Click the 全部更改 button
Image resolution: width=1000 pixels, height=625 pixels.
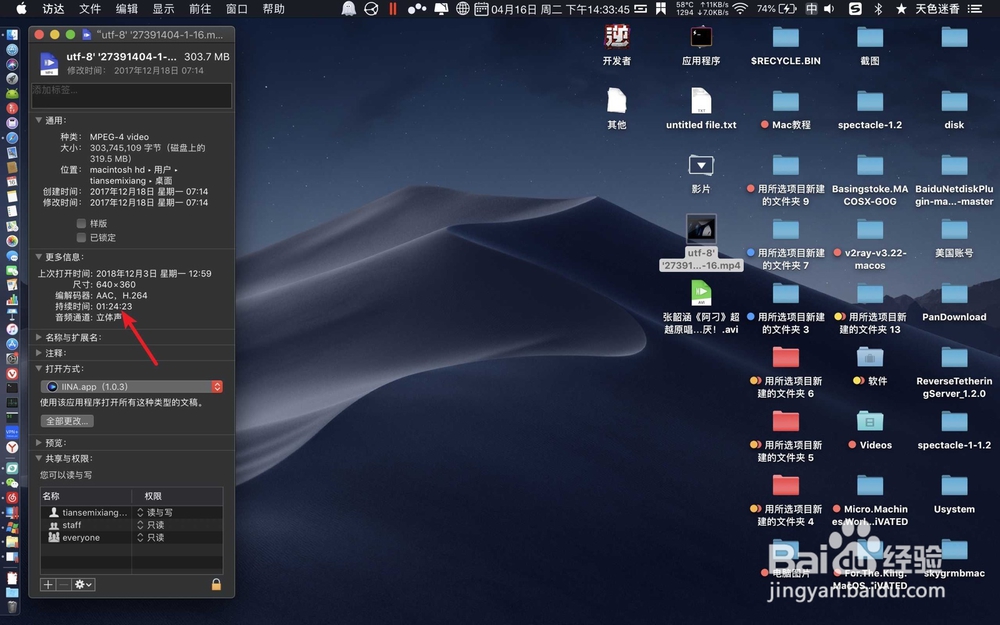(67, 421)
